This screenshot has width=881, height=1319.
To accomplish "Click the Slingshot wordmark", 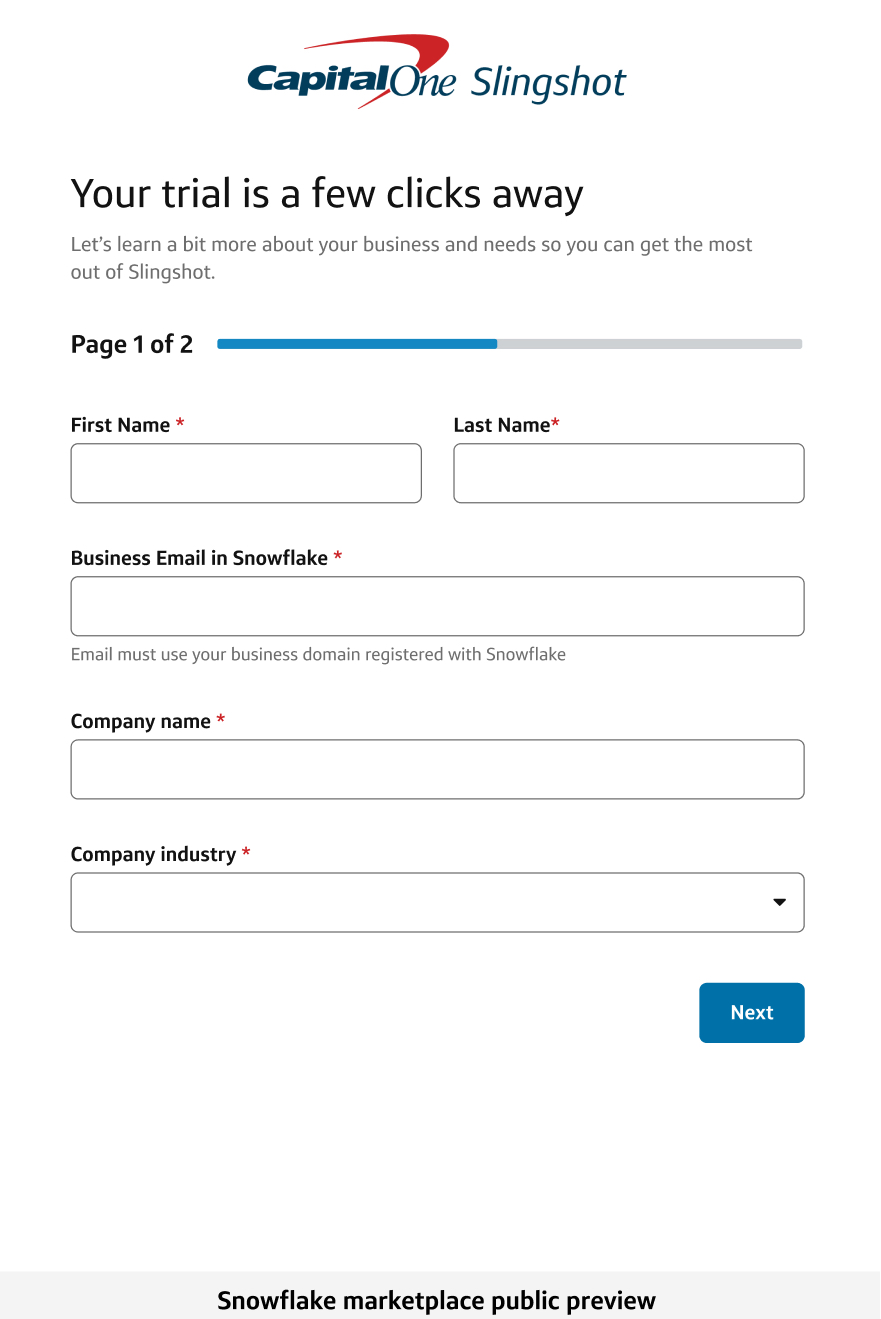I will (x=550, y=82).
